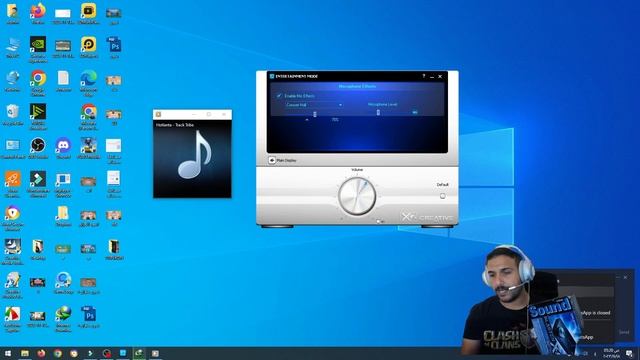Open PSD file beside Internet Download Manager
The image size is (640, 360).
[x=89, y=317]
